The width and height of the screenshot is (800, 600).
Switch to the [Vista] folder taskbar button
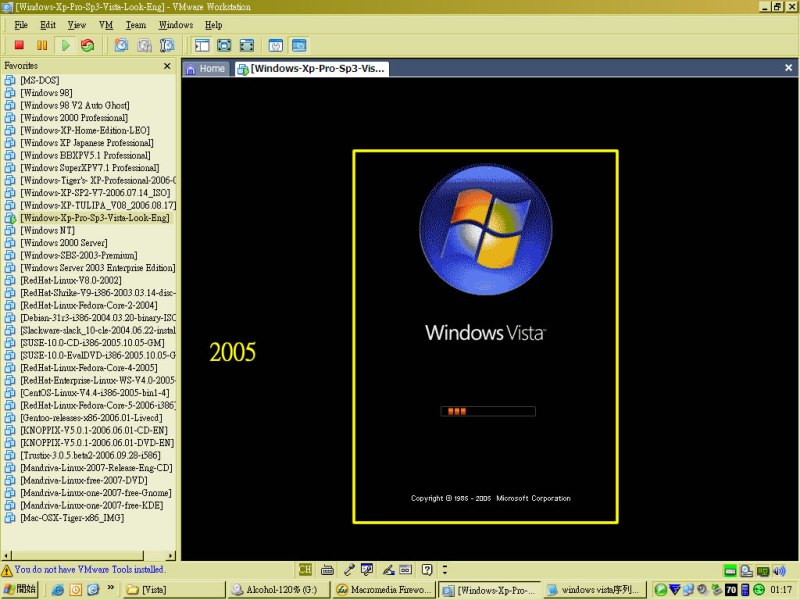point(174,590)
